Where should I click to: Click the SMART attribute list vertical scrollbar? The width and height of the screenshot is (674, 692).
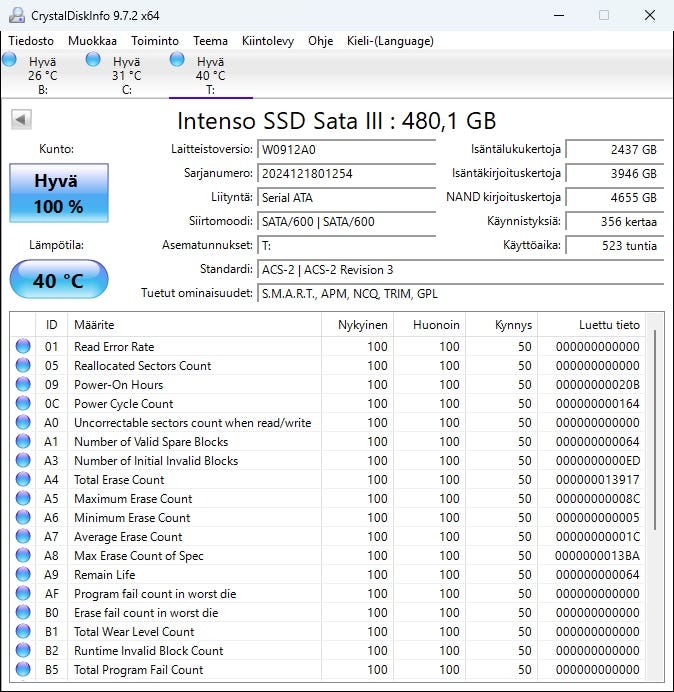655,430
